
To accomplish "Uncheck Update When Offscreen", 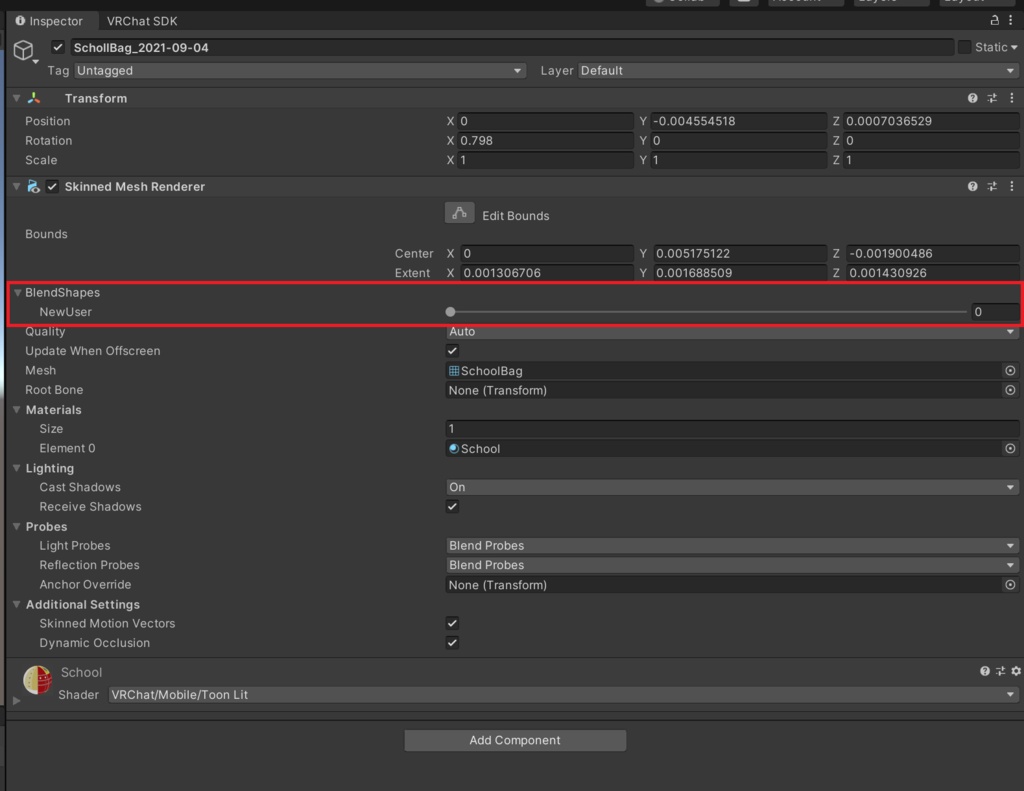I will click(452, 351).
